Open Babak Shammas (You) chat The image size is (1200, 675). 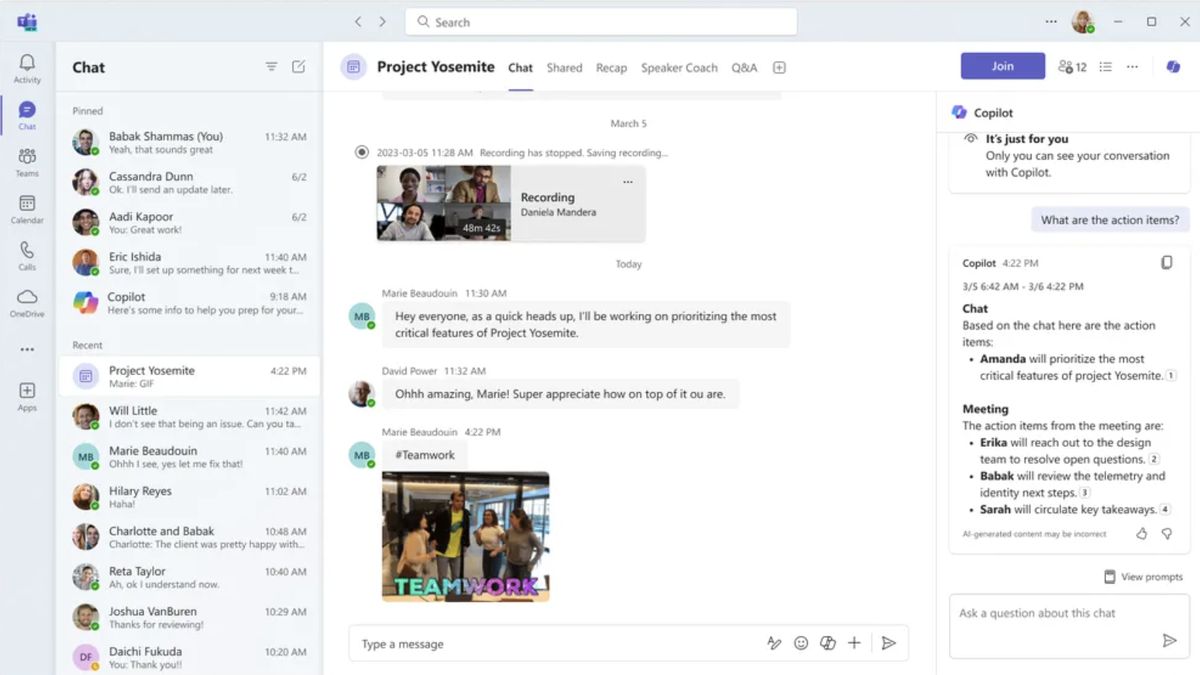[189, 142]
